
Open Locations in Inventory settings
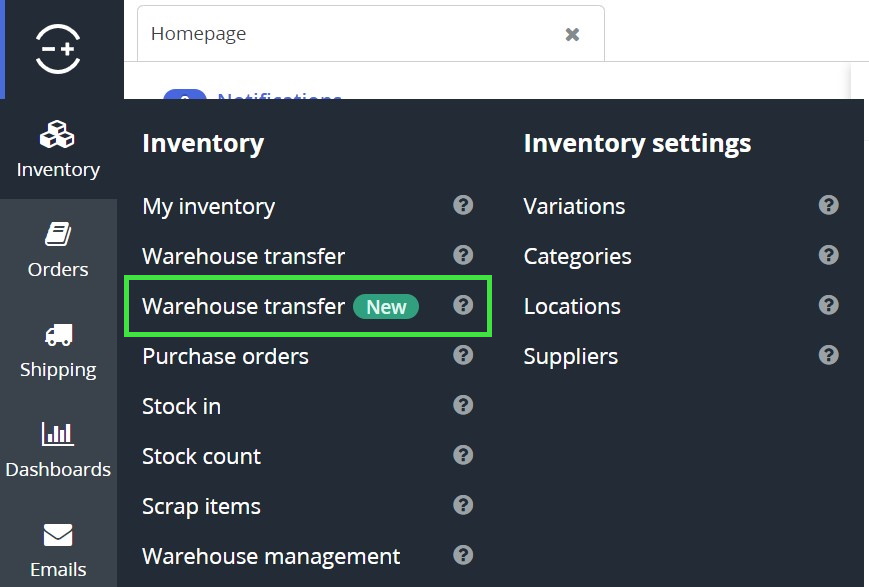tap(572, 306)
